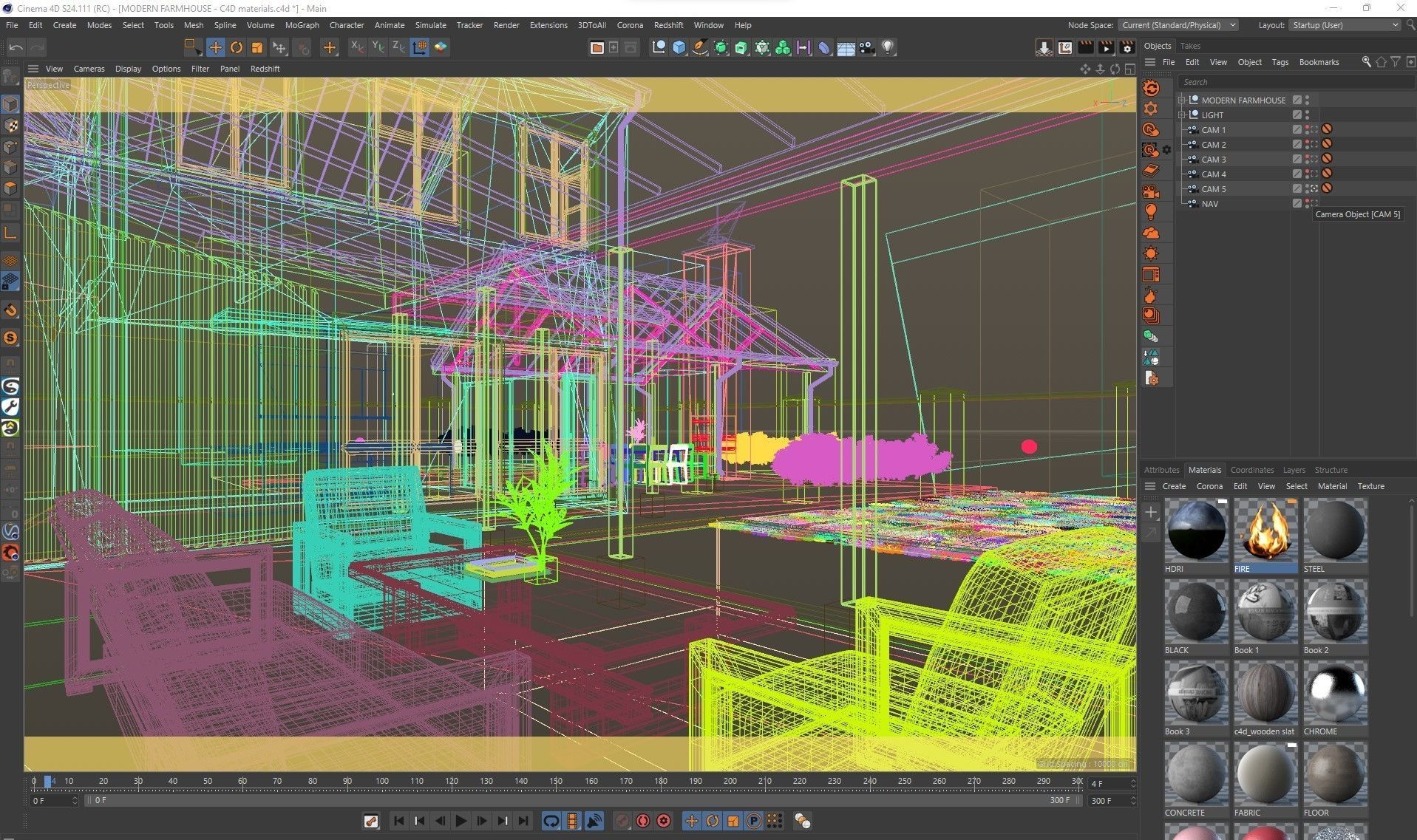Click the object manager Search field
Screen dimensions: 1417x840
(x=1296, y=82)
